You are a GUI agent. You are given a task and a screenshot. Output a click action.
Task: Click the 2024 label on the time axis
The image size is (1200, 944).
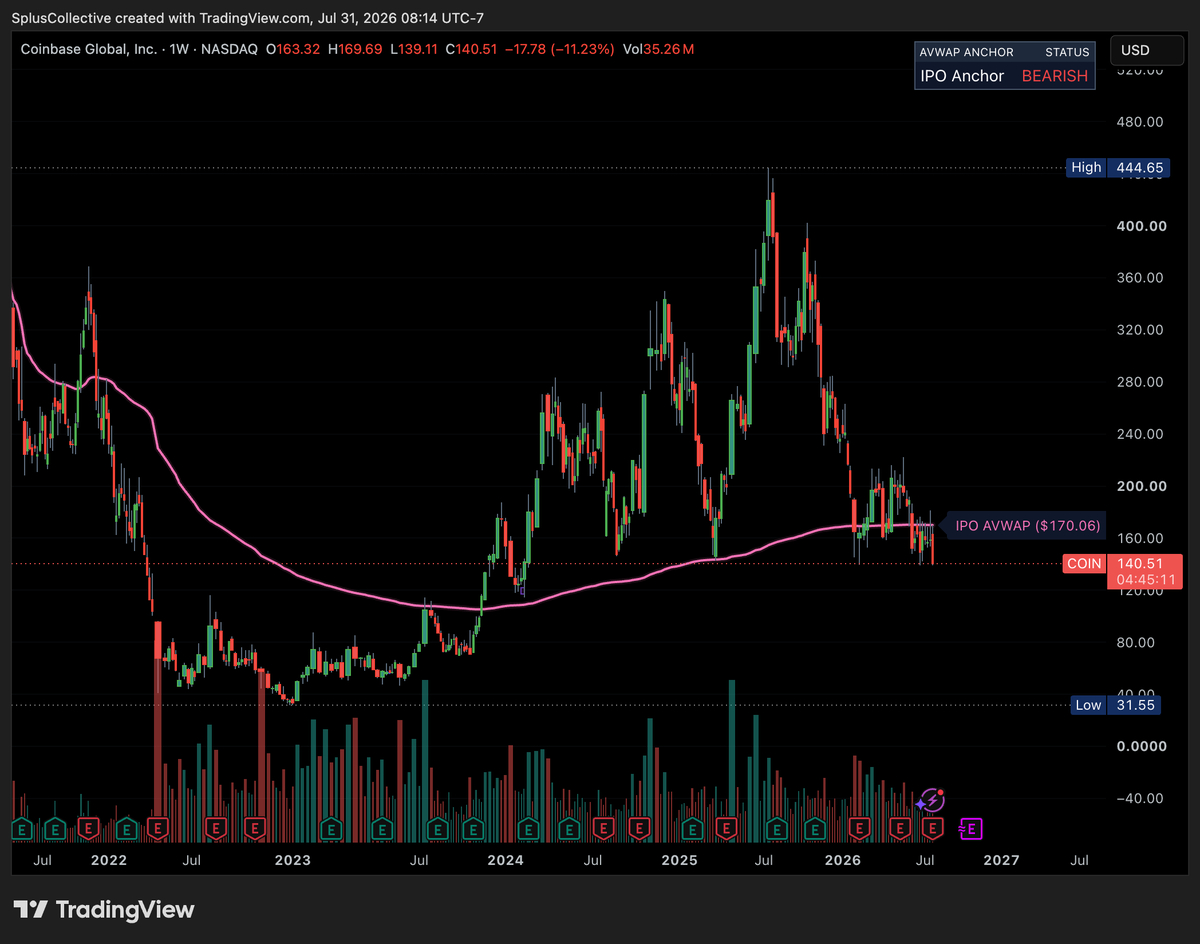[x=506, y=860]
